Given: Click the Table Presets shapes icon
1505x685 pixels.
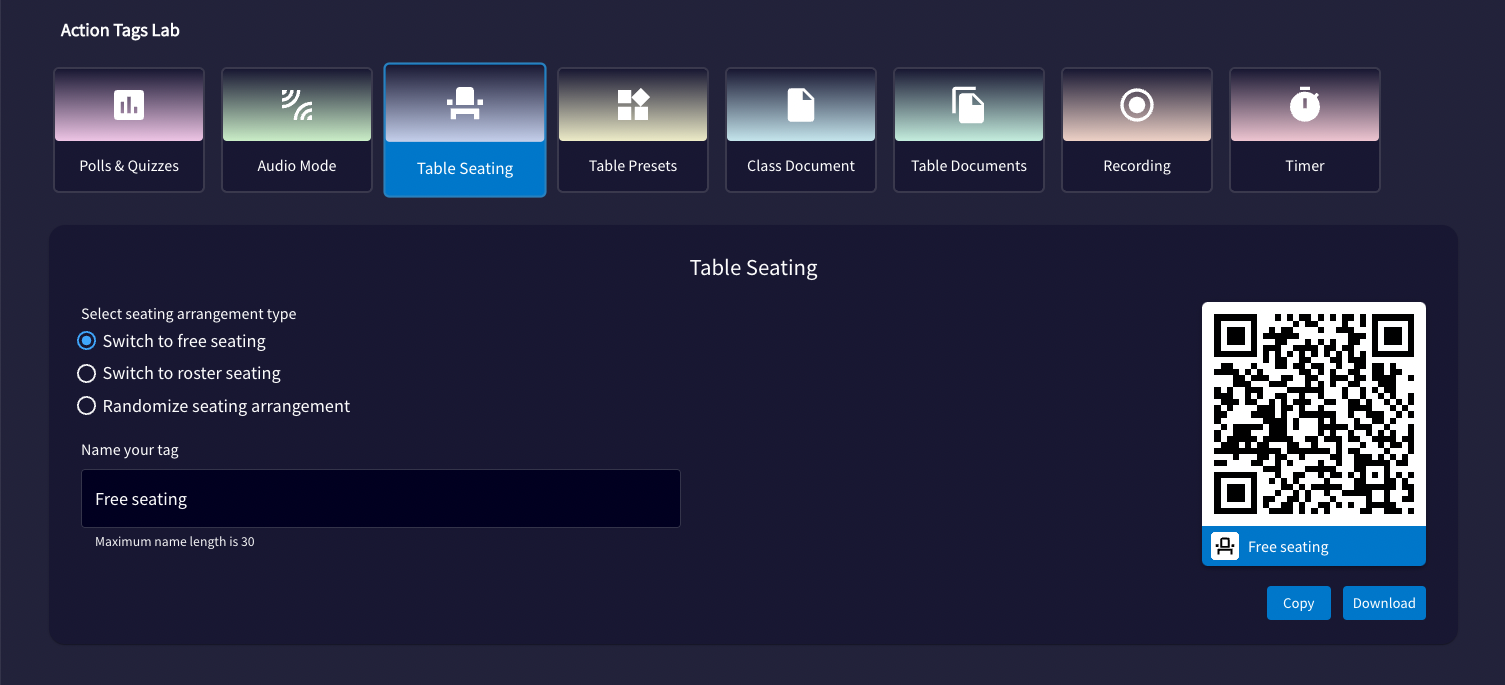Looking at the screenshot, I should (x=633, y=104).
